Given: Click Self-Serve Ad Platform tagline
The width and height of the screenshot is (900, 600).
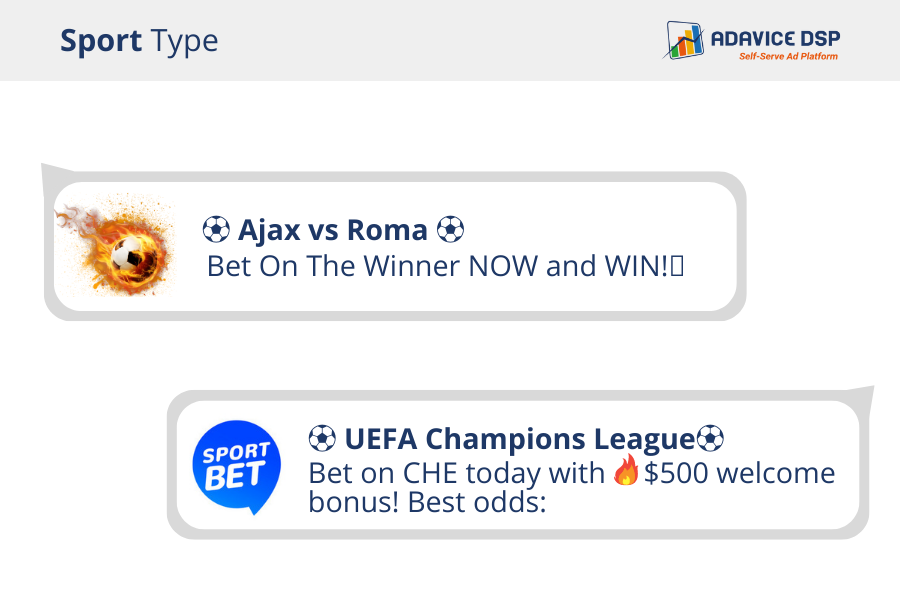Looking at the screenshot, I should pos(788,56).
